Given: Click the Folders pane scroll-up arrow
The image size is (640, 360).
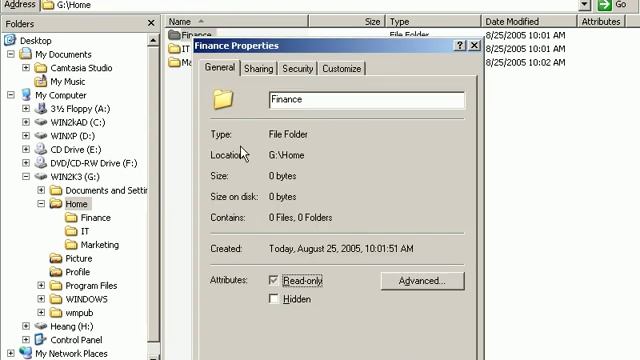Looking at the screenshot, I should click(x=153, y=40).
